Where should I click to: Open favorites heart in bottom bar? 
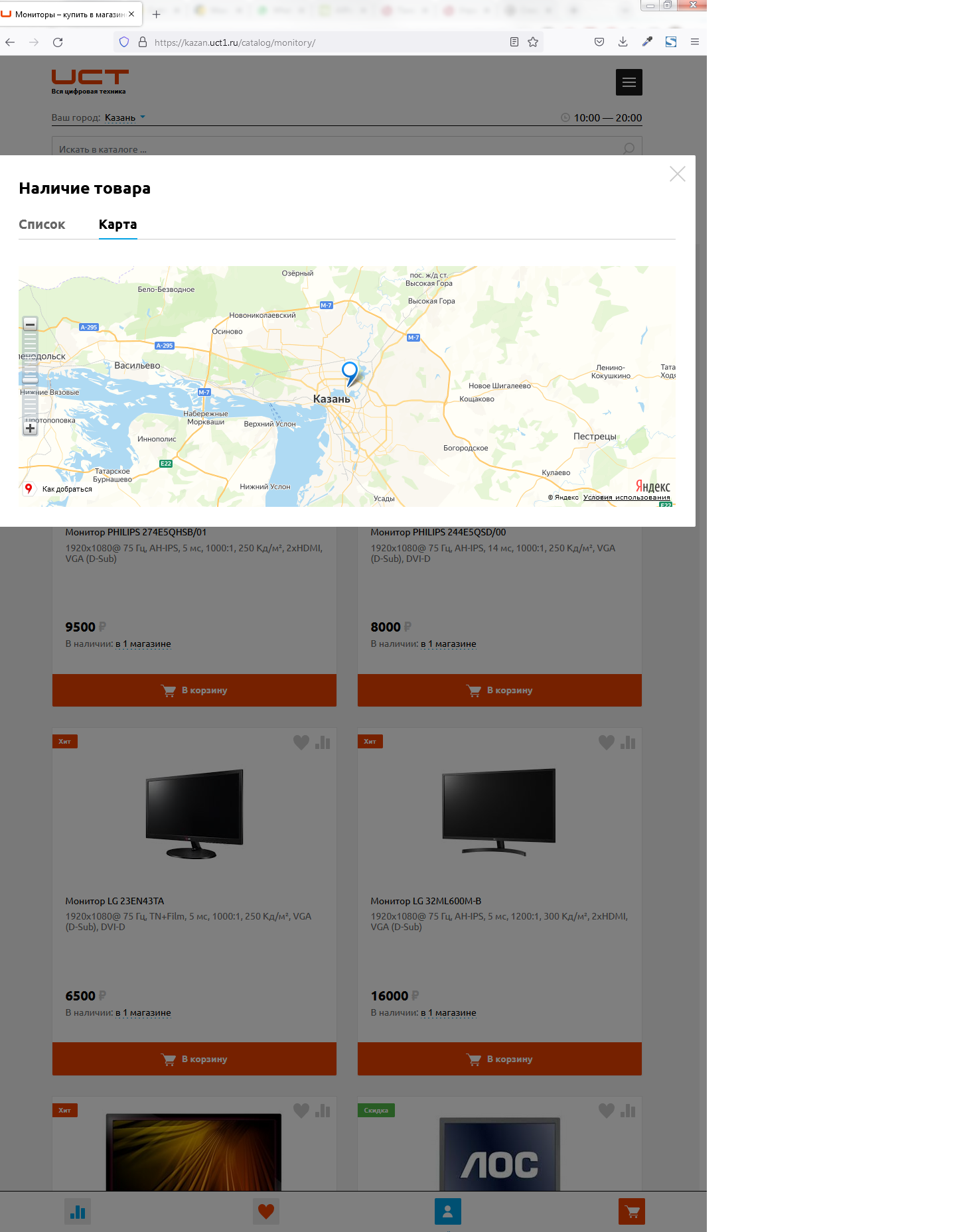coord(266,1211)
